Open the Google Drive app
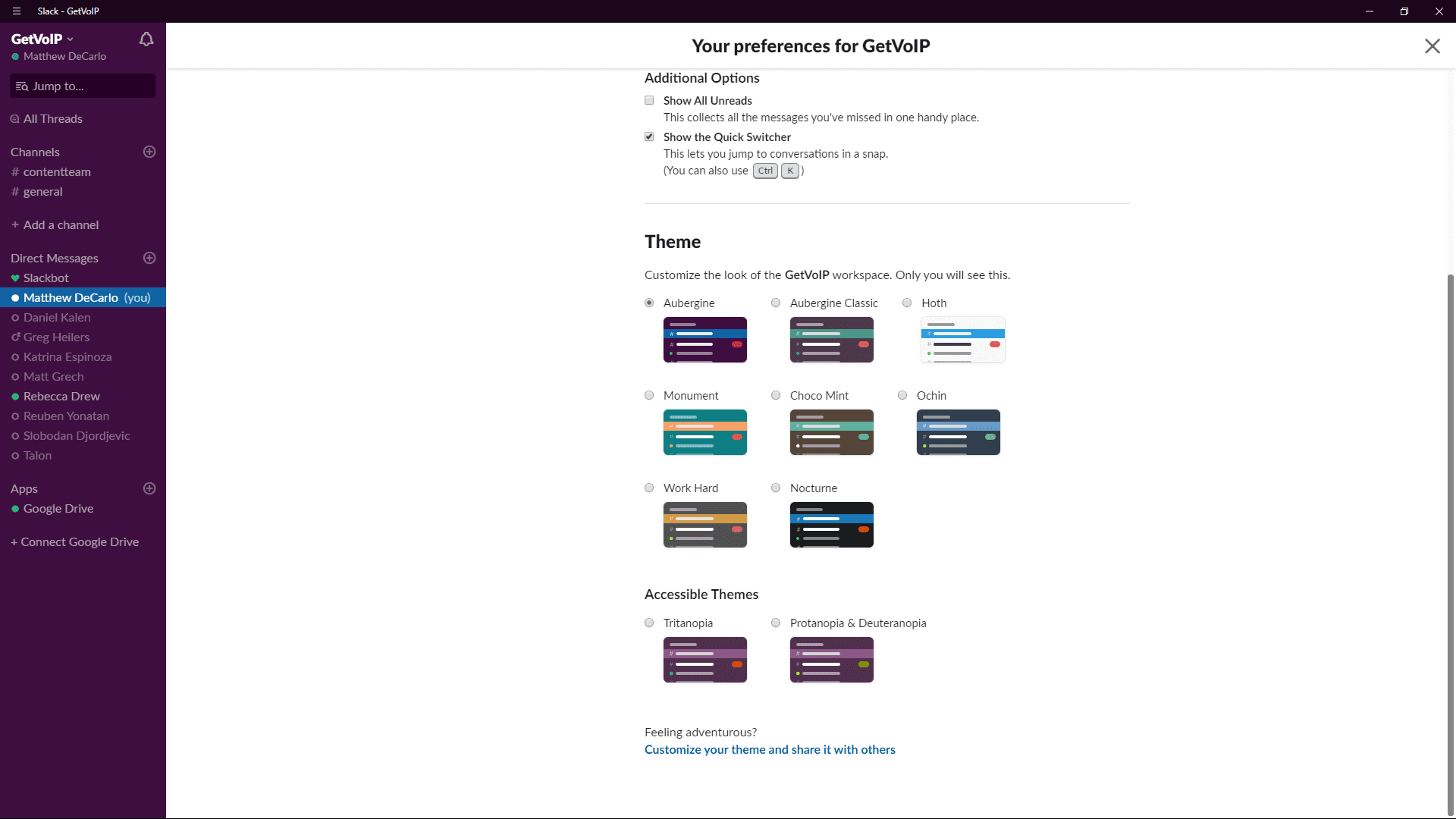 [83, 509]
